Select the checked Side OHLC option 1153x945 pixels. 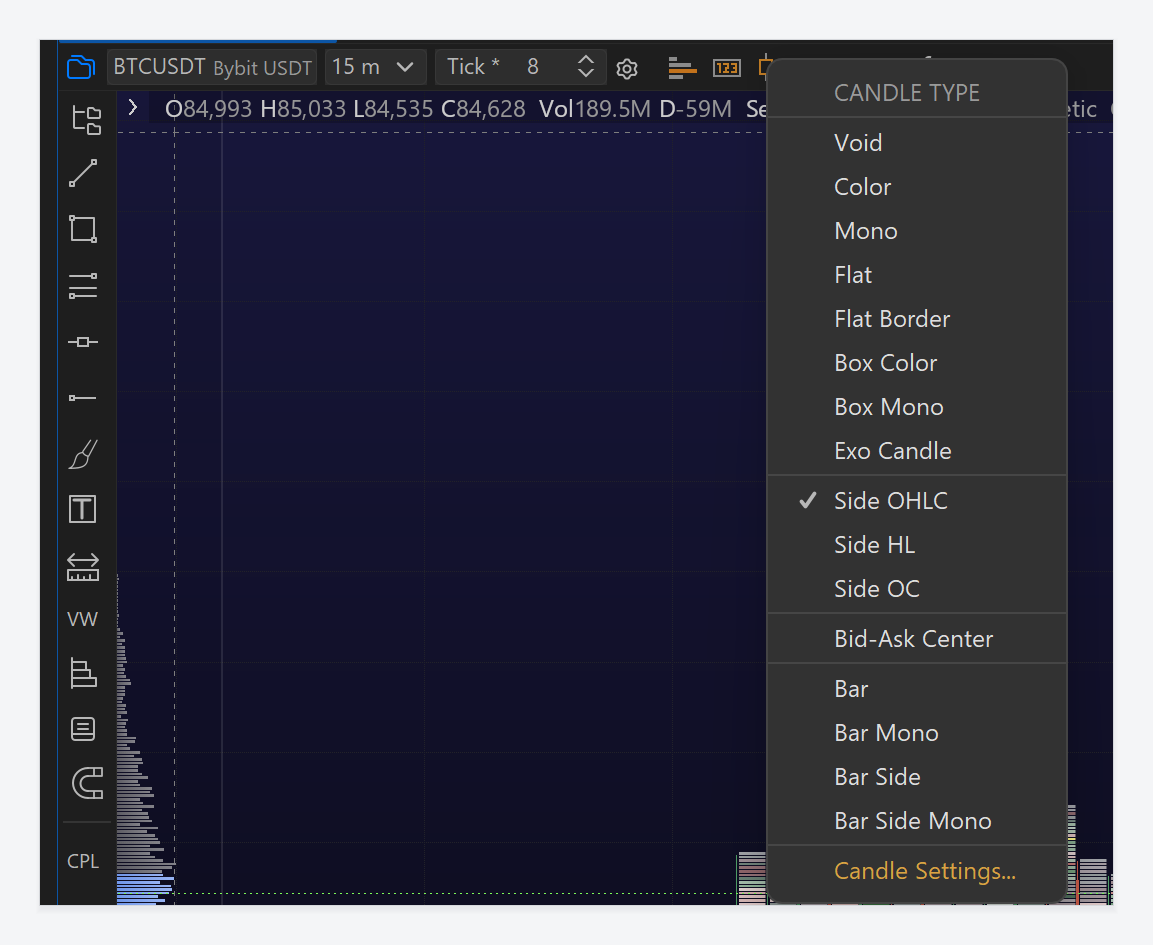[x=917, y=501]
